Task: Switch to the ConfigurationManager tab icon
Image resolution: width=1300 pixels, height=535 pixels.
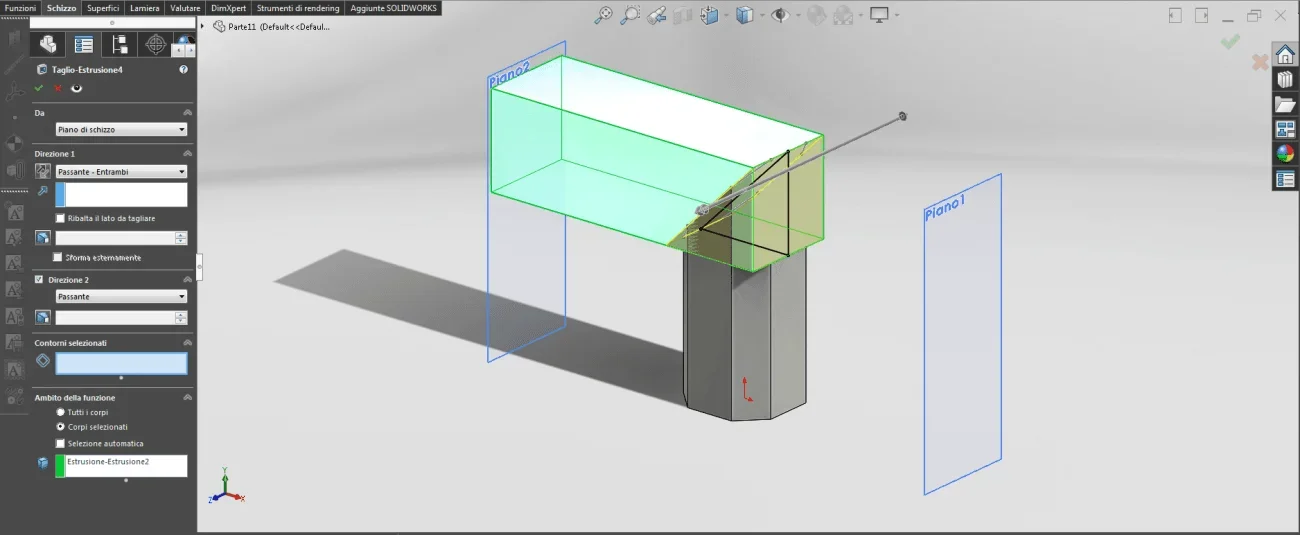Action: [x=120, y=44]
